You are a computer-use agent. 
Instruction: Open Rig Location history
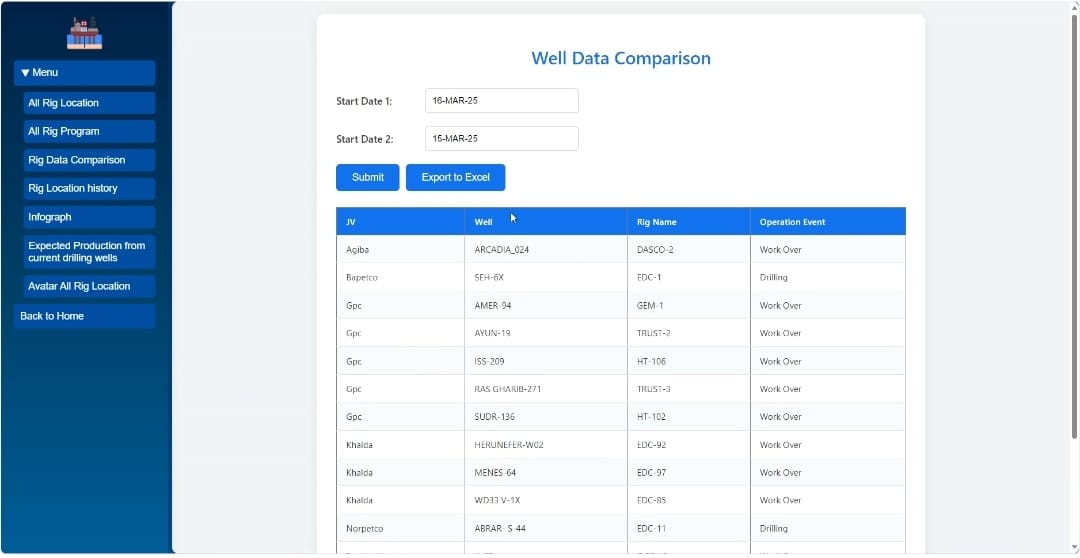(89, 189)
